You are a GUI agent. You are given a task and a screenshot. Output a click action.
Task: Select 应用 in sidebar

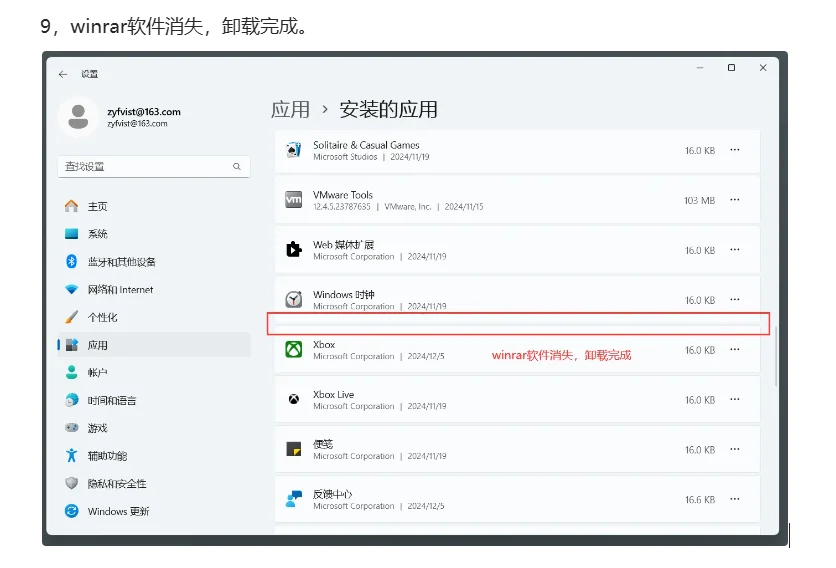(154, 345)
